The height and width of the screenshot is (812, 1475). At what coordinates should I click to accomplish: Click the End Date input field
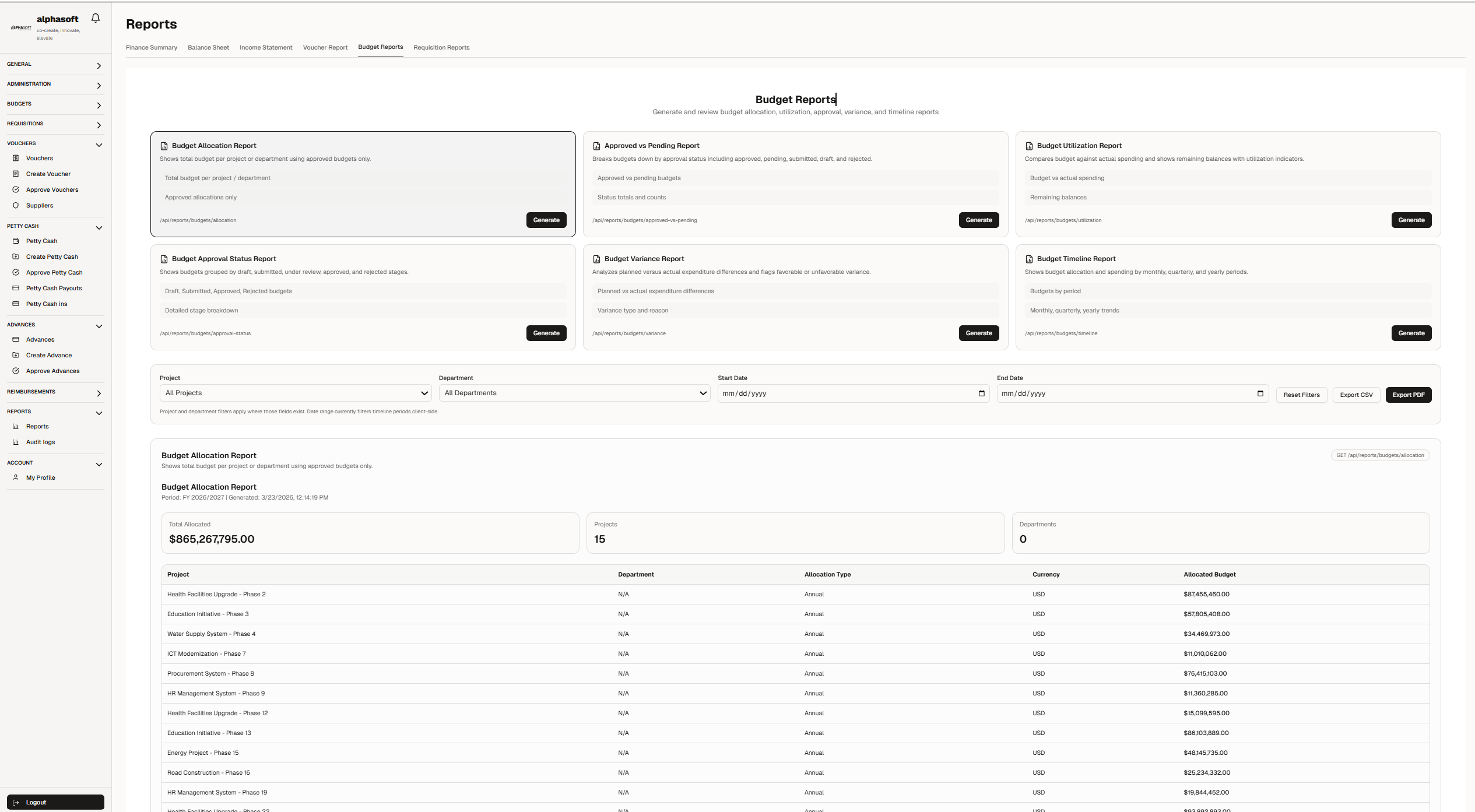pyautogui.click(x=1125, y=393)
